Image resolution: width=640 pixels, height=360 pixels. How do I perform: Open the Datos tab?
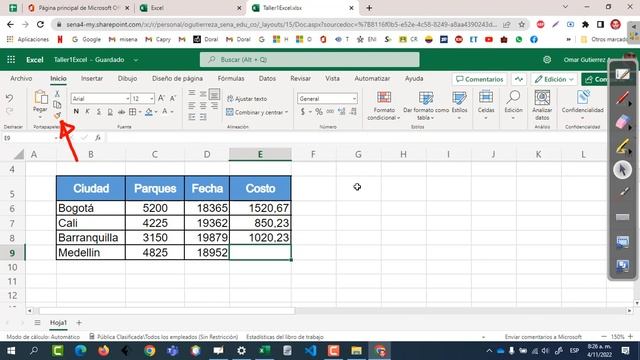[267, 78]
